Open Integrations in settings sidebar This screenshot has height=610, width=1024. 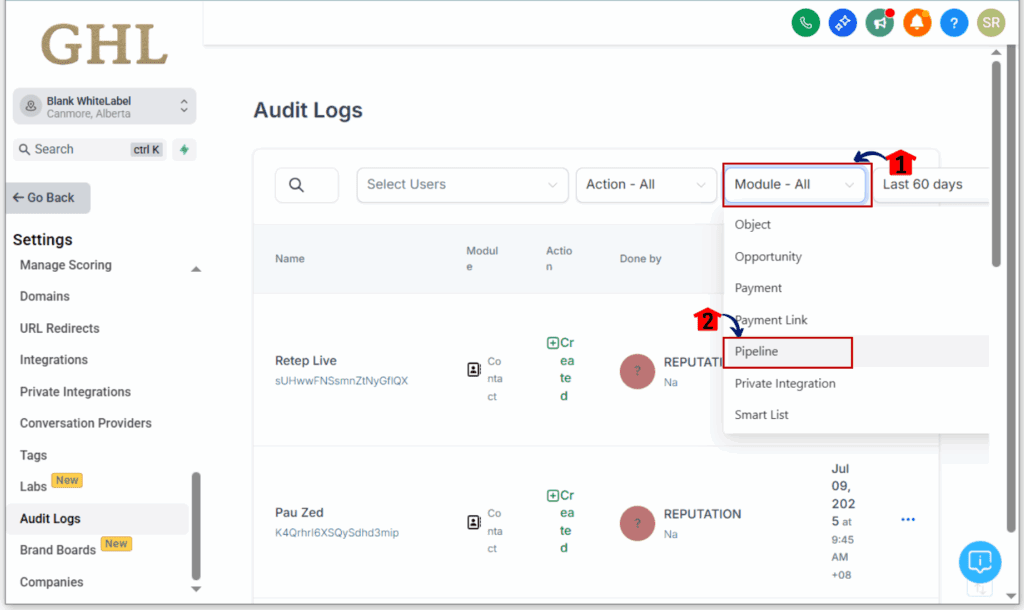(x=54, y=360)
